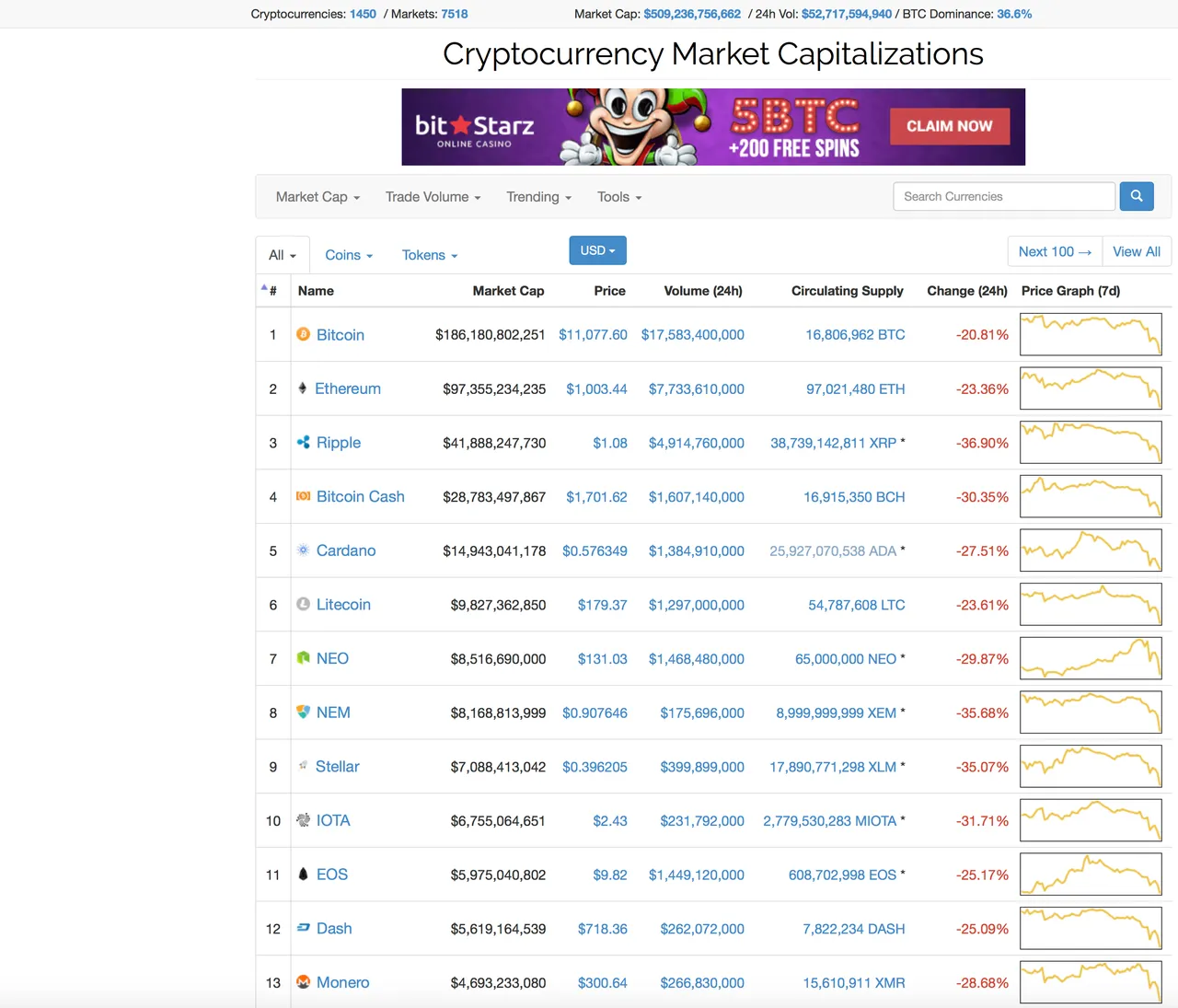The width and height of the screenshot is (1178, 1008).
Task: Click the Bitcoin Cash logo icon
Action: tap(303, 496)
